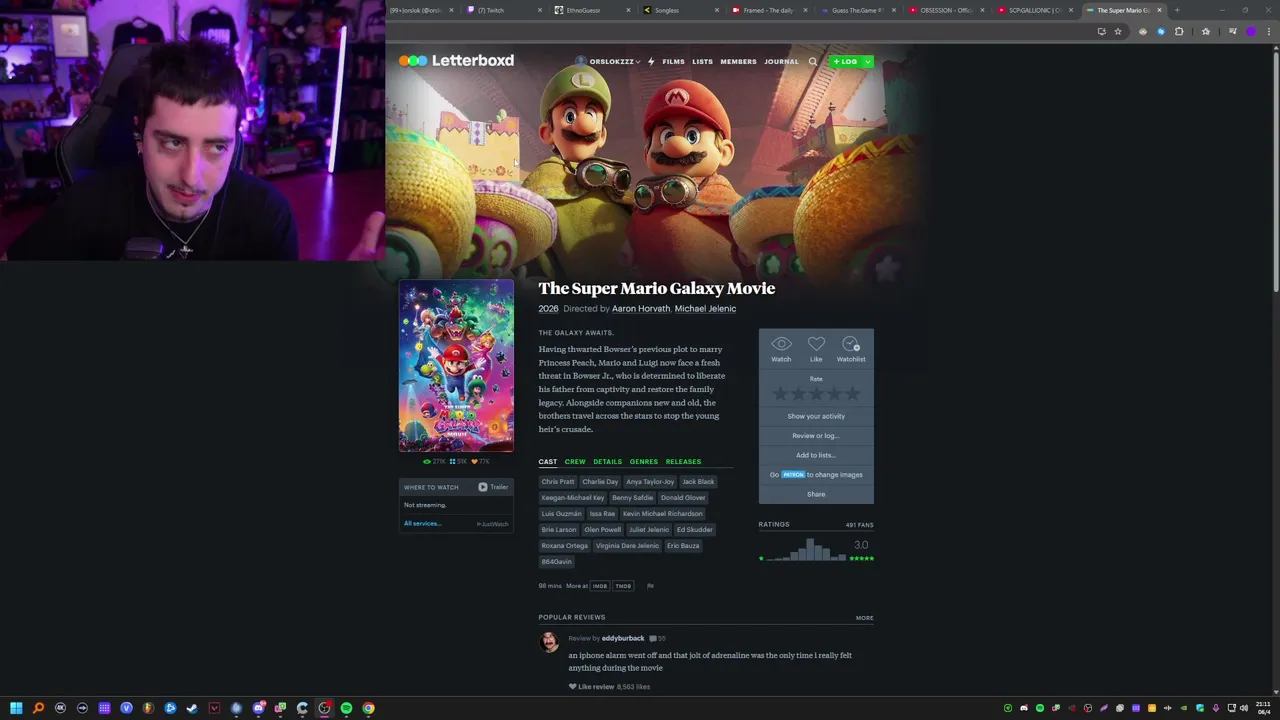Click the All services... link
Screen dimensions: 1280x720
point(422,524)
